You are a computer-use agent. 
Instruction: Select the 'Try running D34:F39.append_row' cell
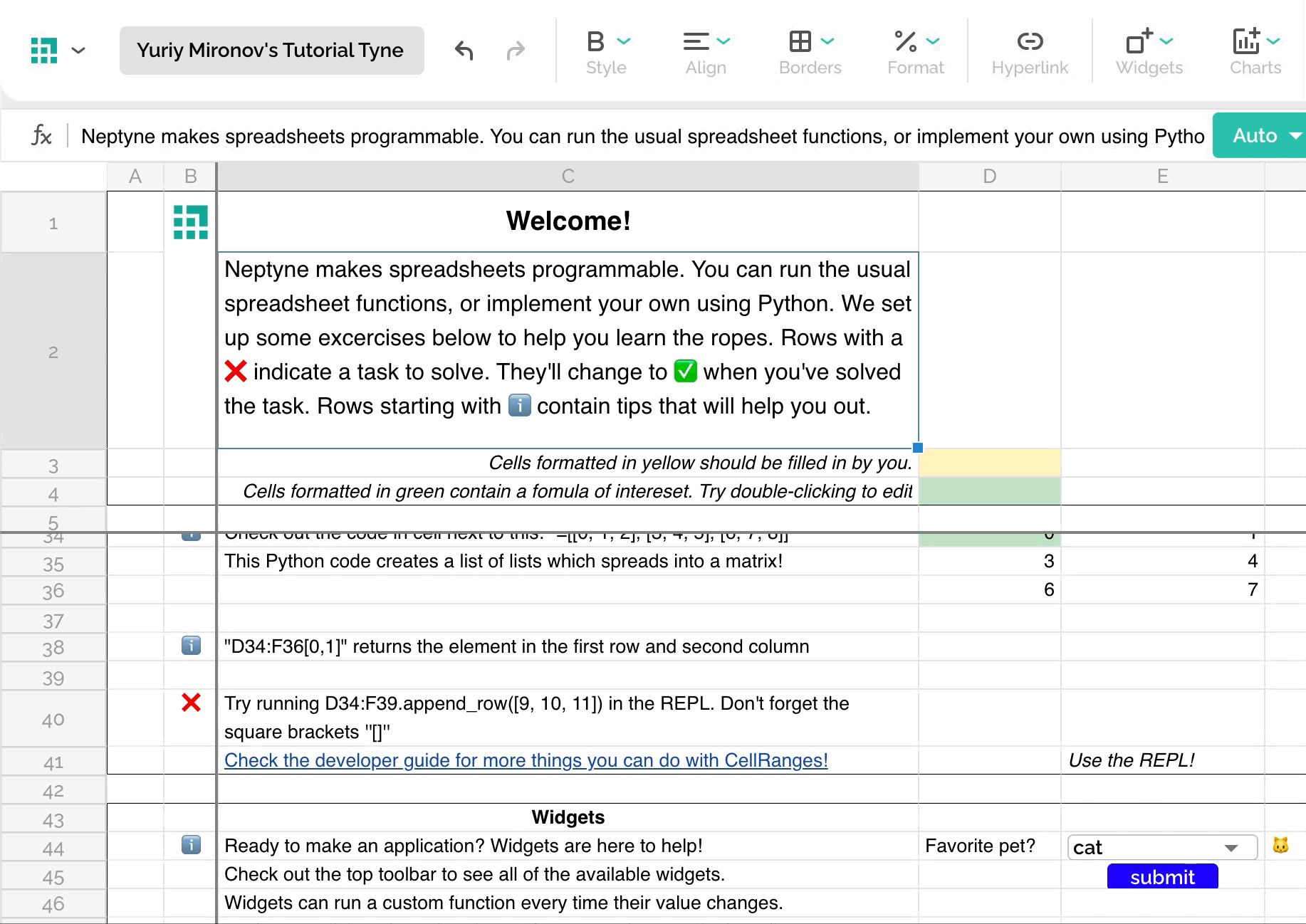(x=568, y=718)
